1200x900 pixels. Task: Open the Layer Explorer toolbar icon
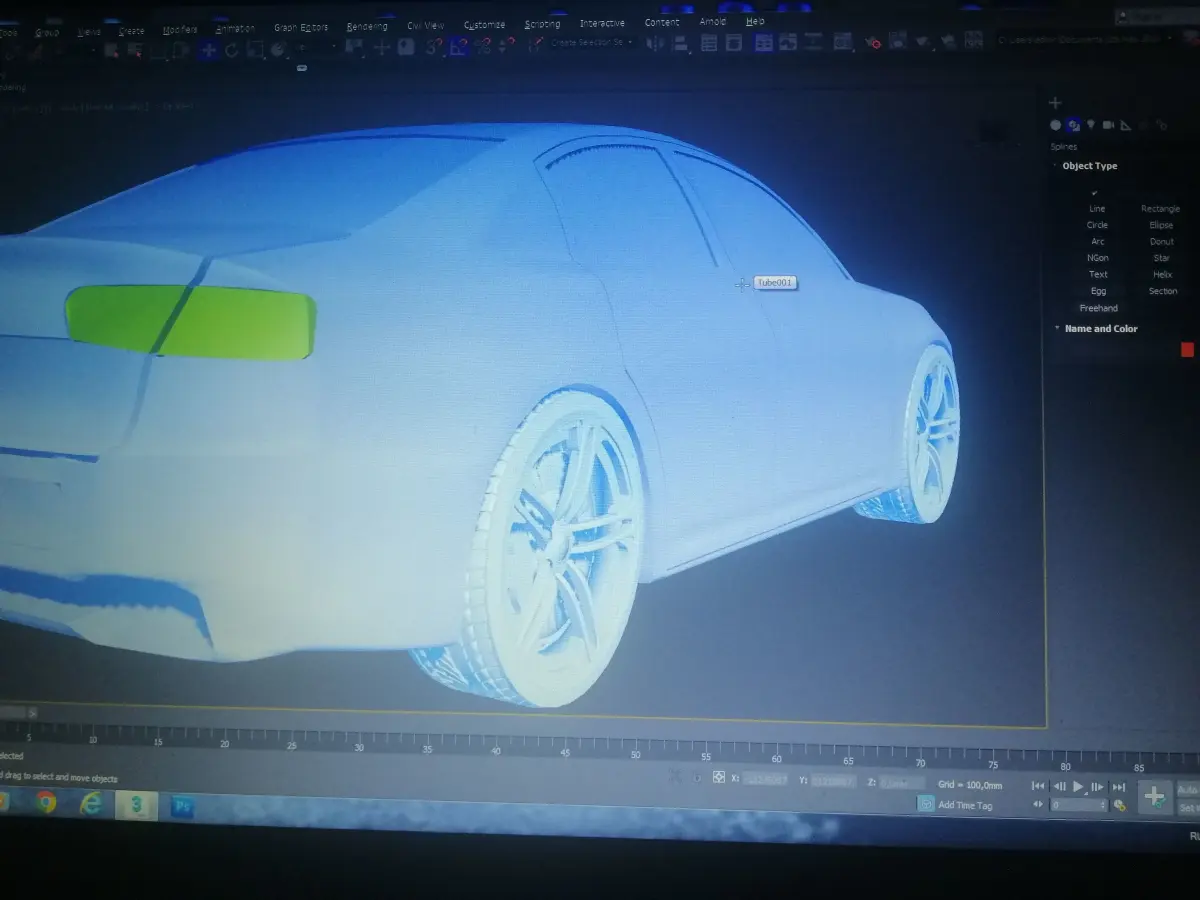734,43
